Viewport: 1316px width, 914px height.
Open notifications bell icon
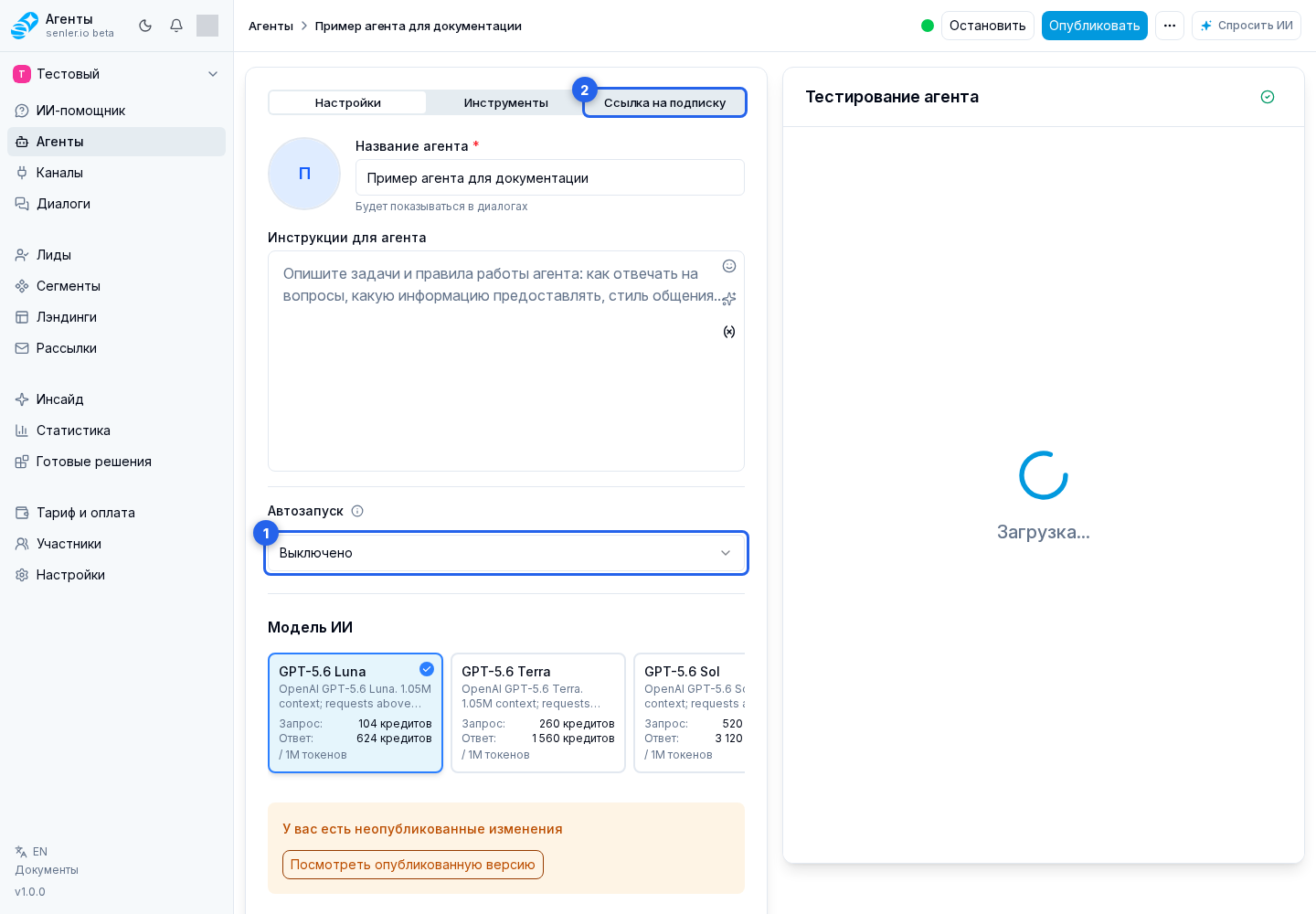(176, 26)
